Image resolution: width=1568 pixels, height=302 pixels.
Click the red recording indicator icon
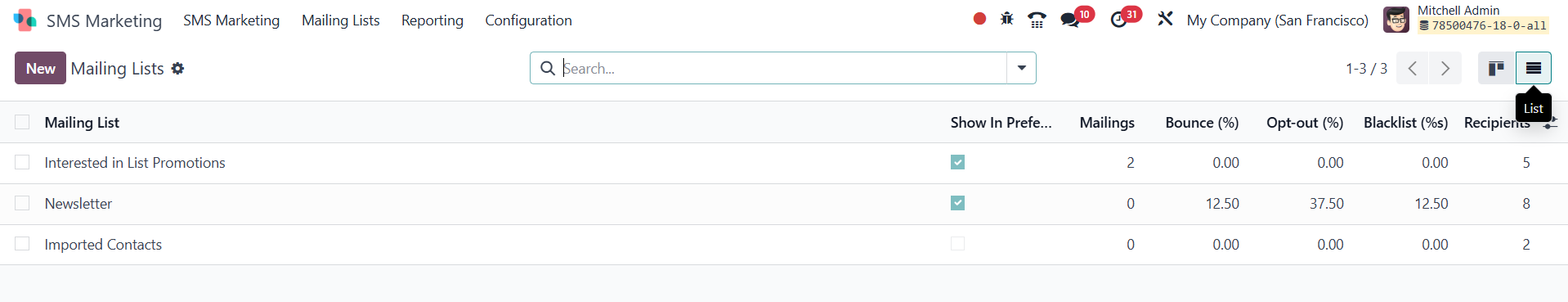tap(979, 19)
